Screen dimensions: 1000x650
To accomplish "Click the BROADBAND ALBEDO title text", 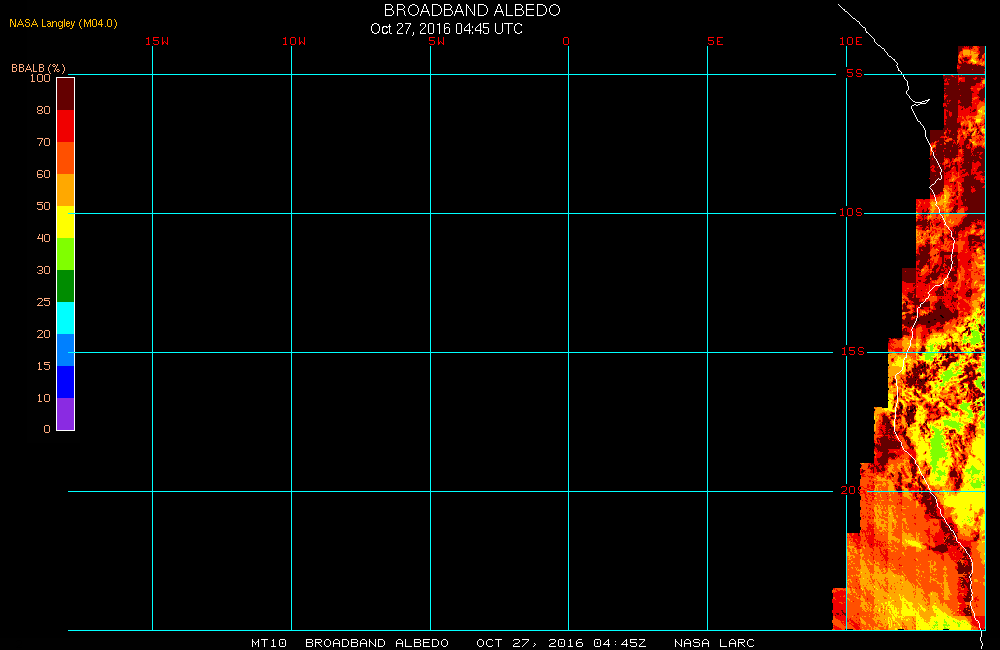I will [x=472, y=10].
